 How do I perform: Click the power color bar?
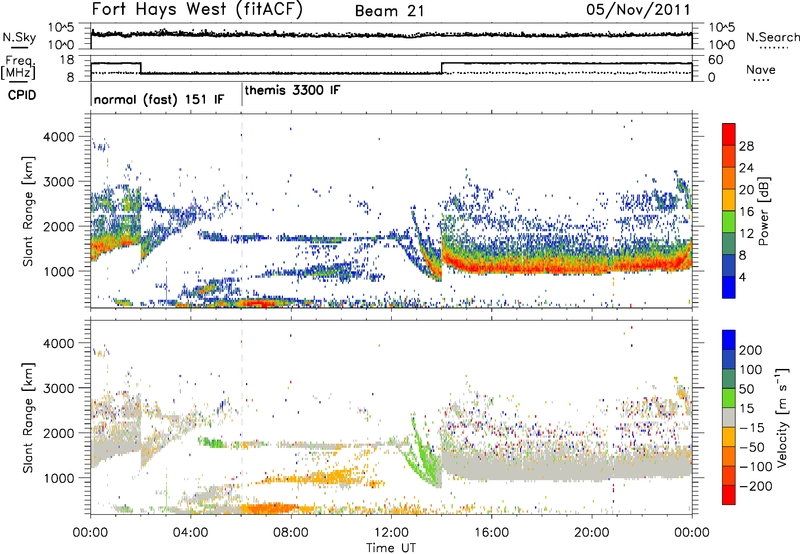[729, 210]
